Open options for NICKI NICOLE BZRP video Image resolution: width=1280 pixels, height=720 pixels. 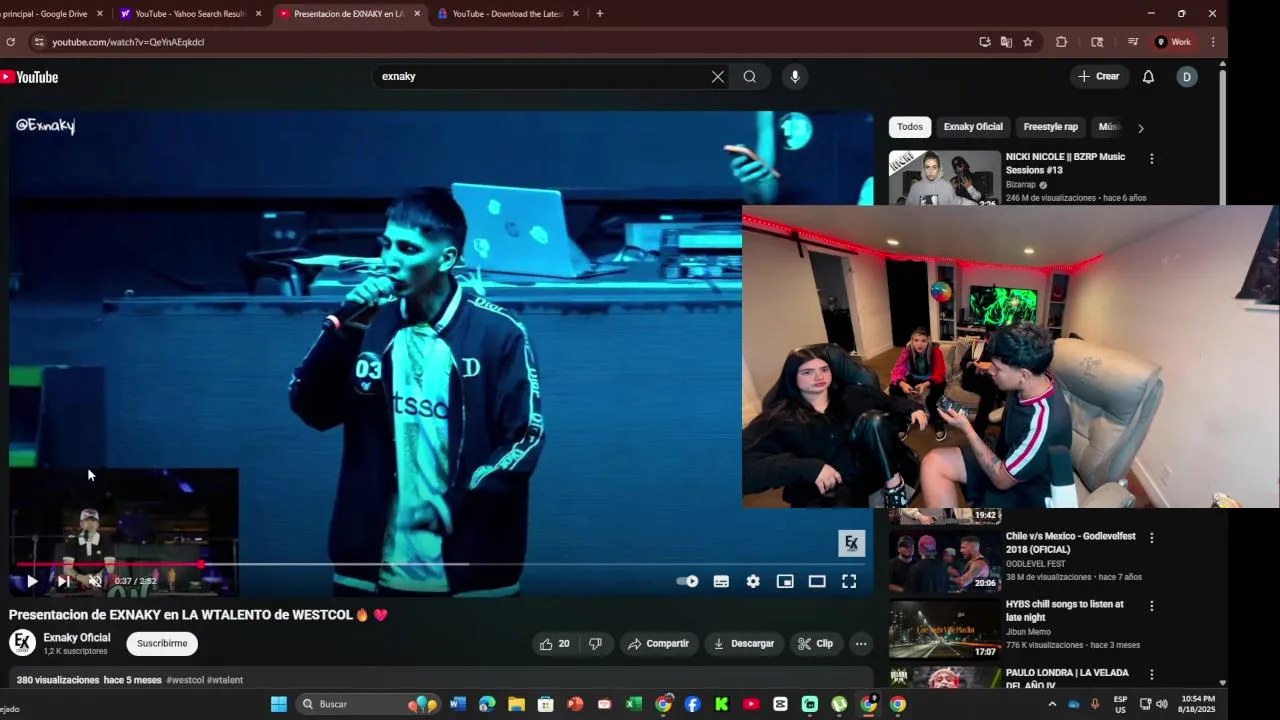tap(1151, 159)
